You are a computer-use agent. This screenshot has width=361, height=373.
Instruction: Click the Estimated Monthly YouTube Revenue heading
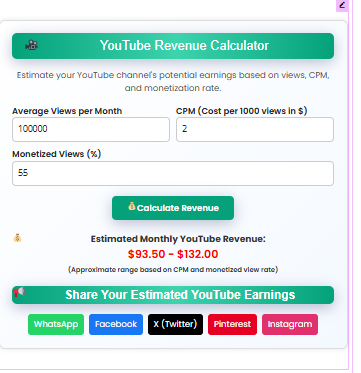pos(178,239)
